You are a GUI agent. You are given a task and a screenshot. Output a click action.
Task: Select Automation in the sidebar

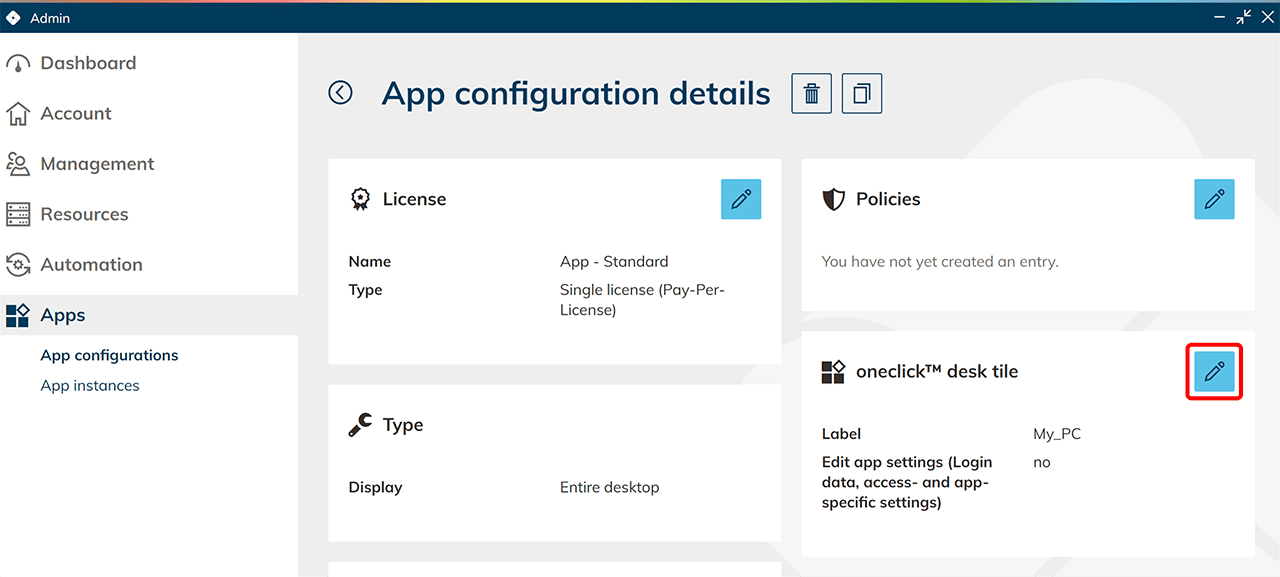pos(91,265)
